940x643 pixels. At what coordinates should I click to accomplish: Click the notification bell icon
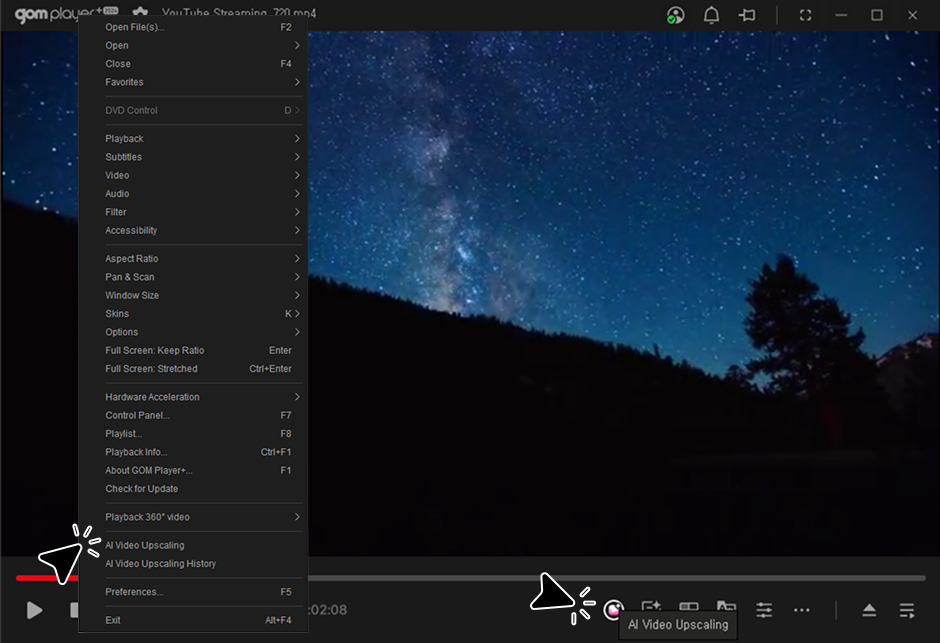711,15
